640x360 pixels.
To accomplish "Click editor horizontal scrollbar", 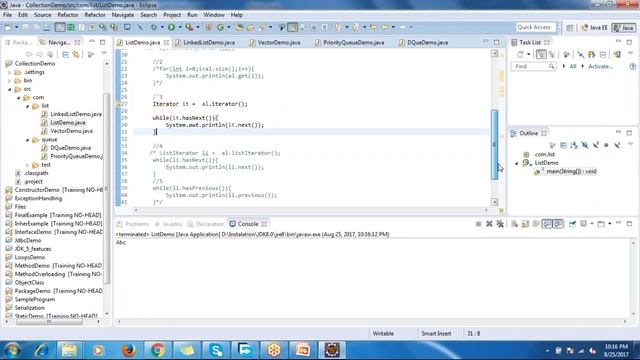I will (311, 210).
